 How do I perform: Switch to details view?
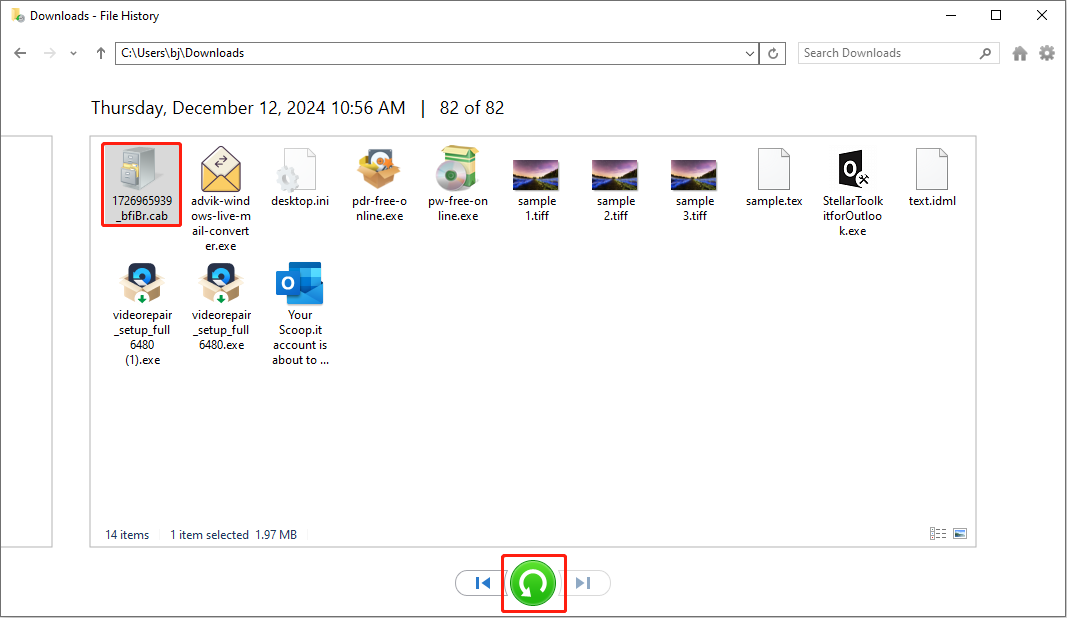[x=938, y=534]
